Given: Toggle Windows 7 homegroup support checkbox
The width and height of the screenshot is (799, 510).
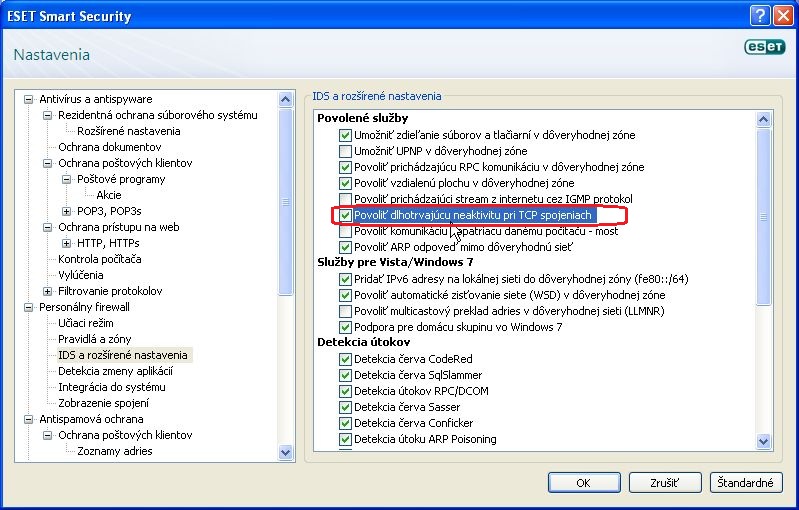Looking at the screenshot, I should (345, 327).
